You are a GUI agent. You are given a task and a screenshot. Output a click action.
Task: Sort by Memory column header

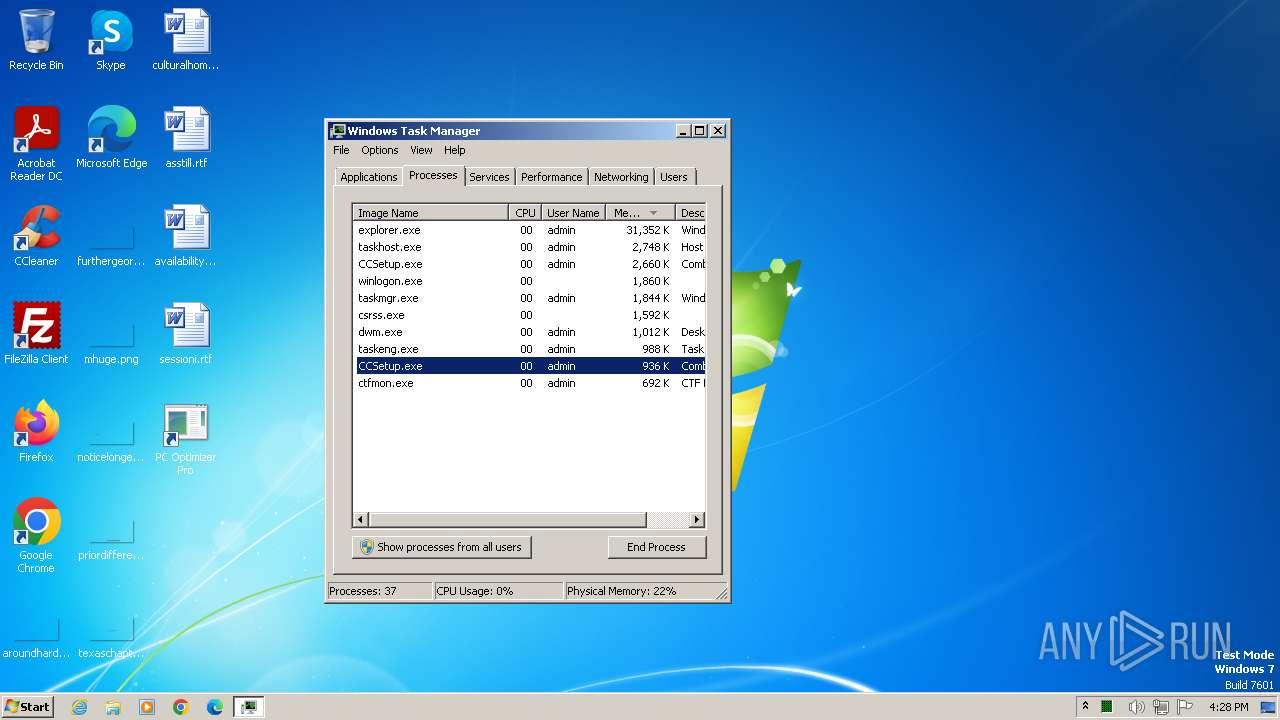click(x=640, y=213)
